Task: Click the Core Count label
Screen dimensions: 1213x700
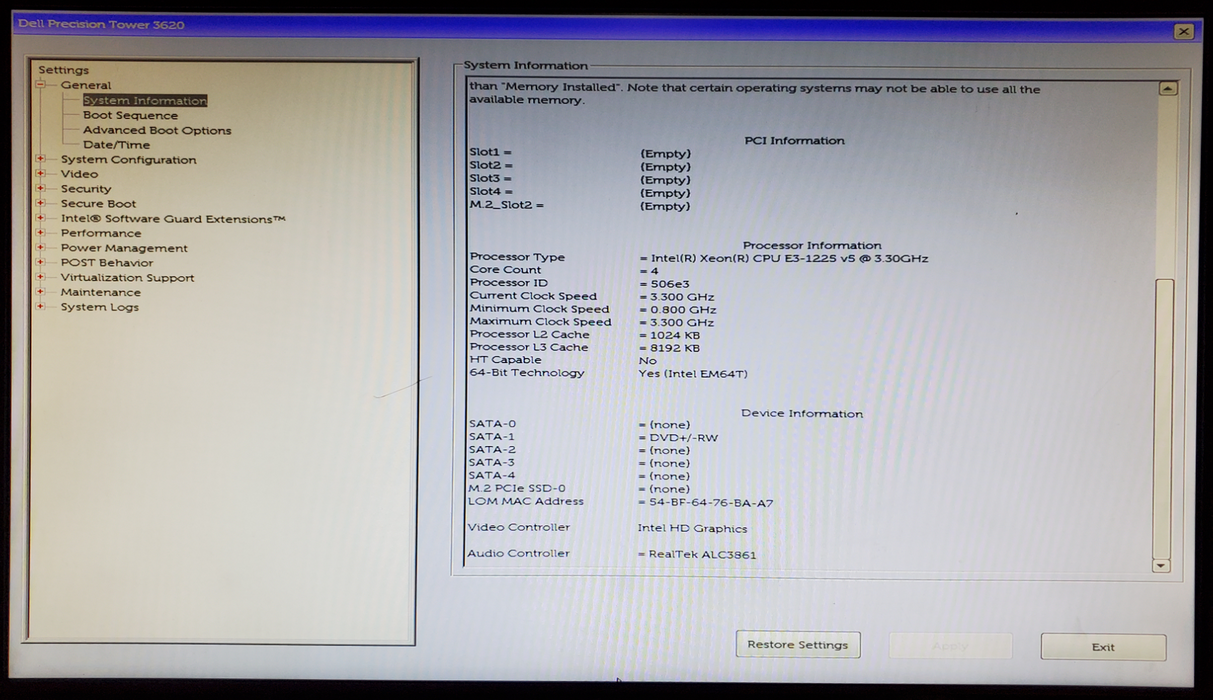Action: [x=506, y=270]
